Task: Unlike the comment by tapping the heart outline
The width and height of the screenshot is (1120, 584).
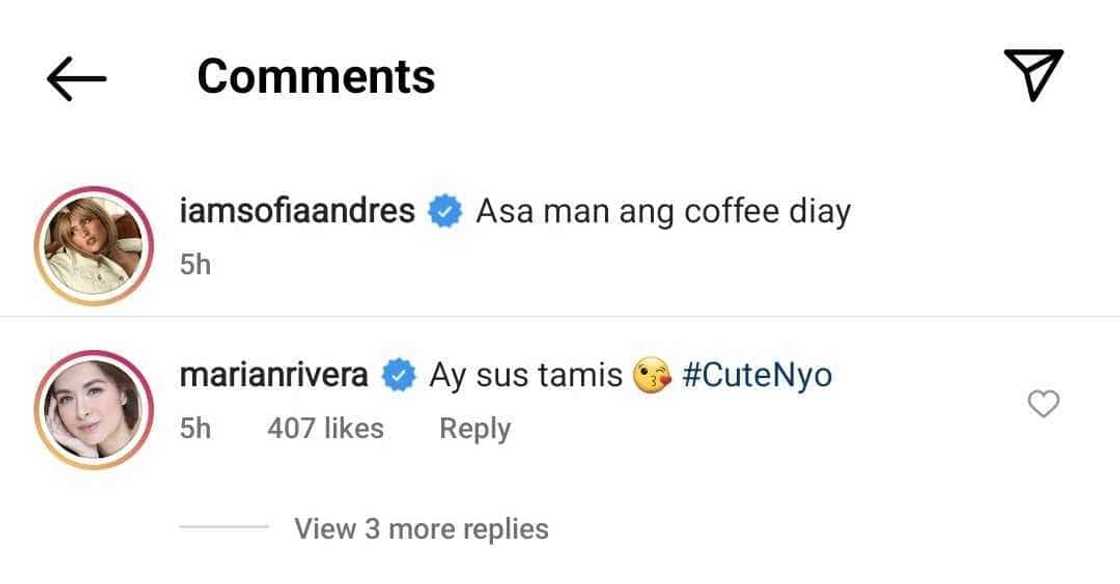Action: click(1043, 404)
